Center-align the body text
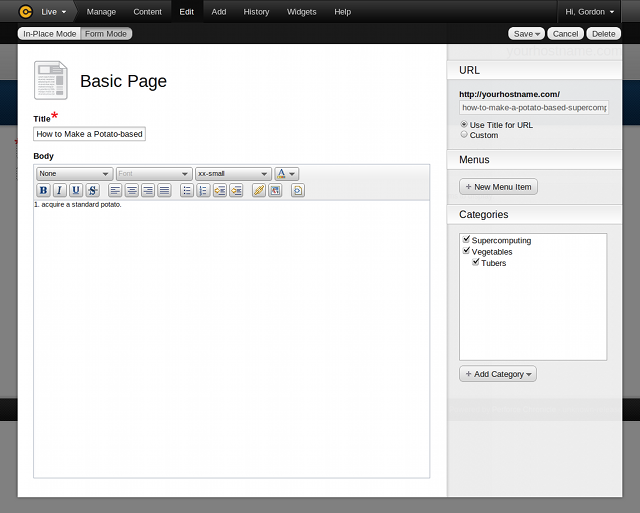 132,190
